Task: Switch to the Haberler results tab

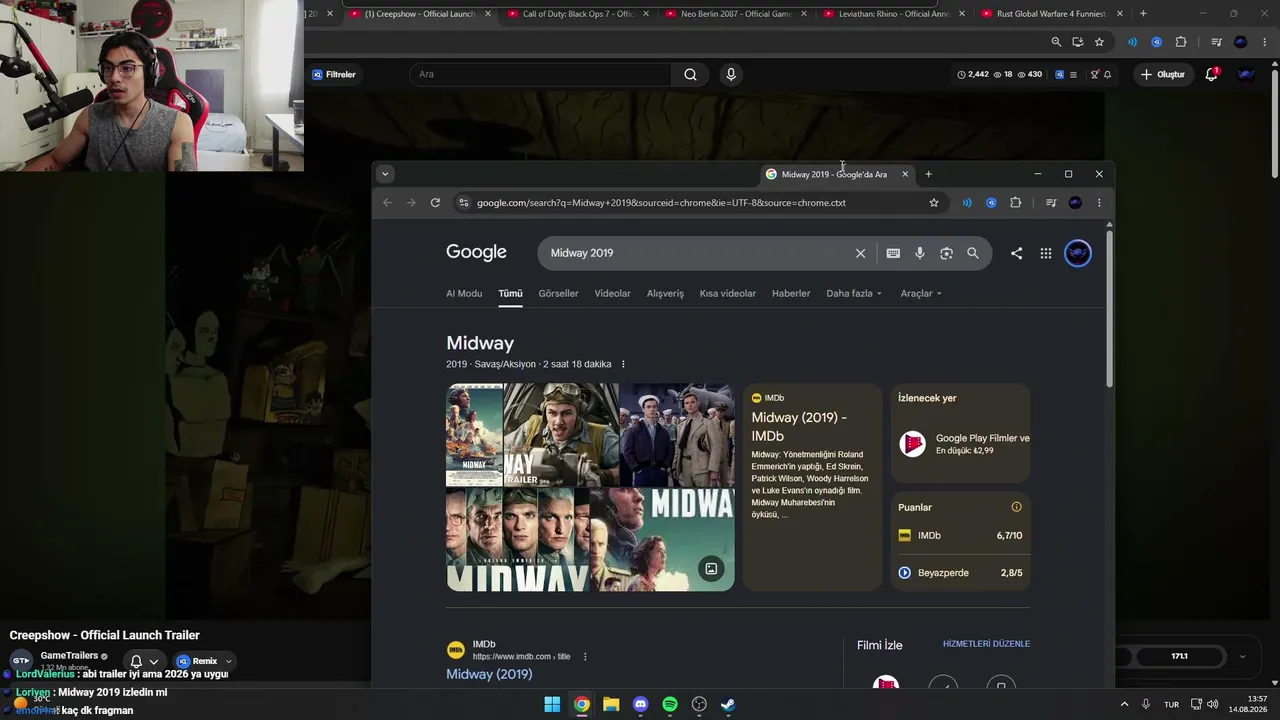Action: coord(791,293)
